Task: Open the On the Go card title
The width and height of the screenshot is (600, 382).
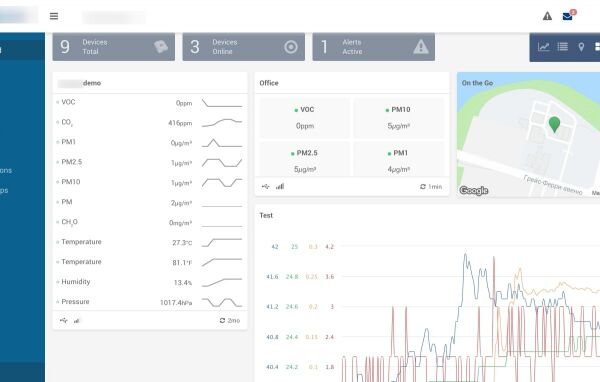Action: coord(477,83)
